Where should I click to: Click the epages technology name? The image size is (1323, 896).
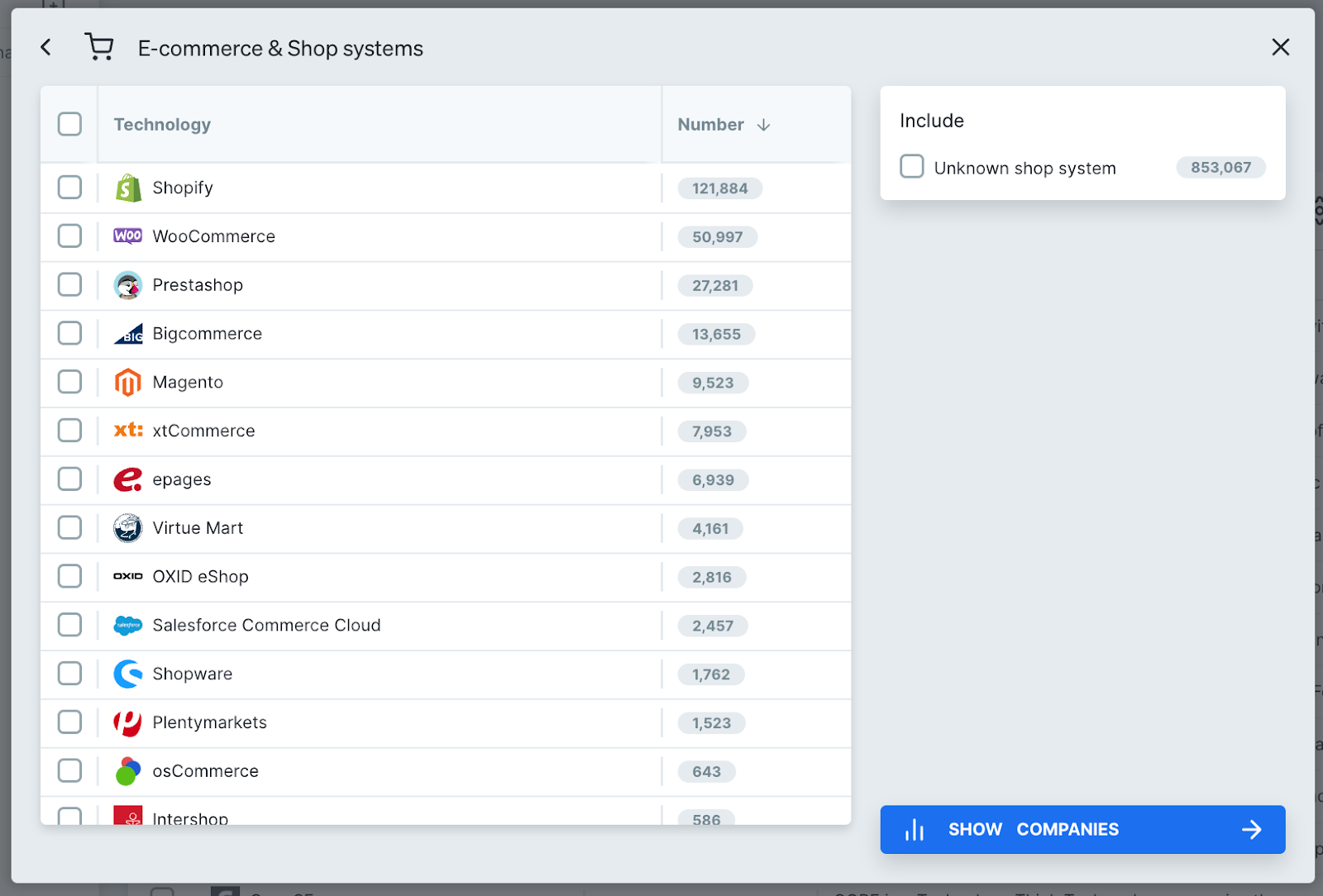(182, 480)
